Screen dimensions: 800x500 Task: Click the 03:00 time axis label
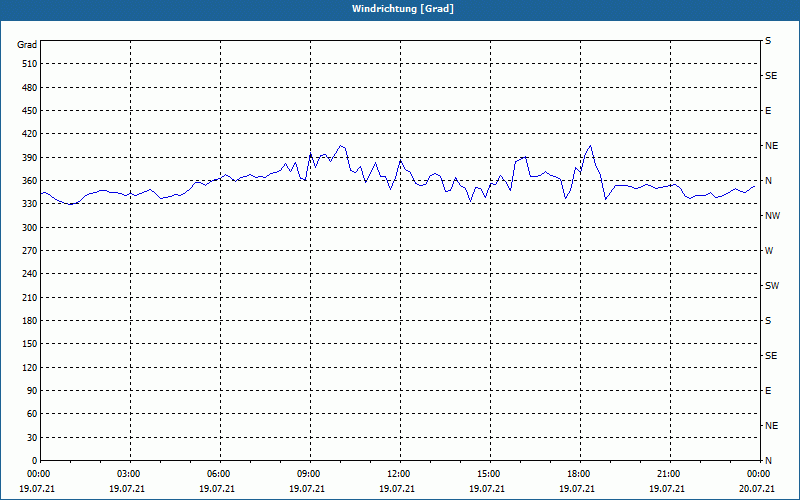(129, 474)
